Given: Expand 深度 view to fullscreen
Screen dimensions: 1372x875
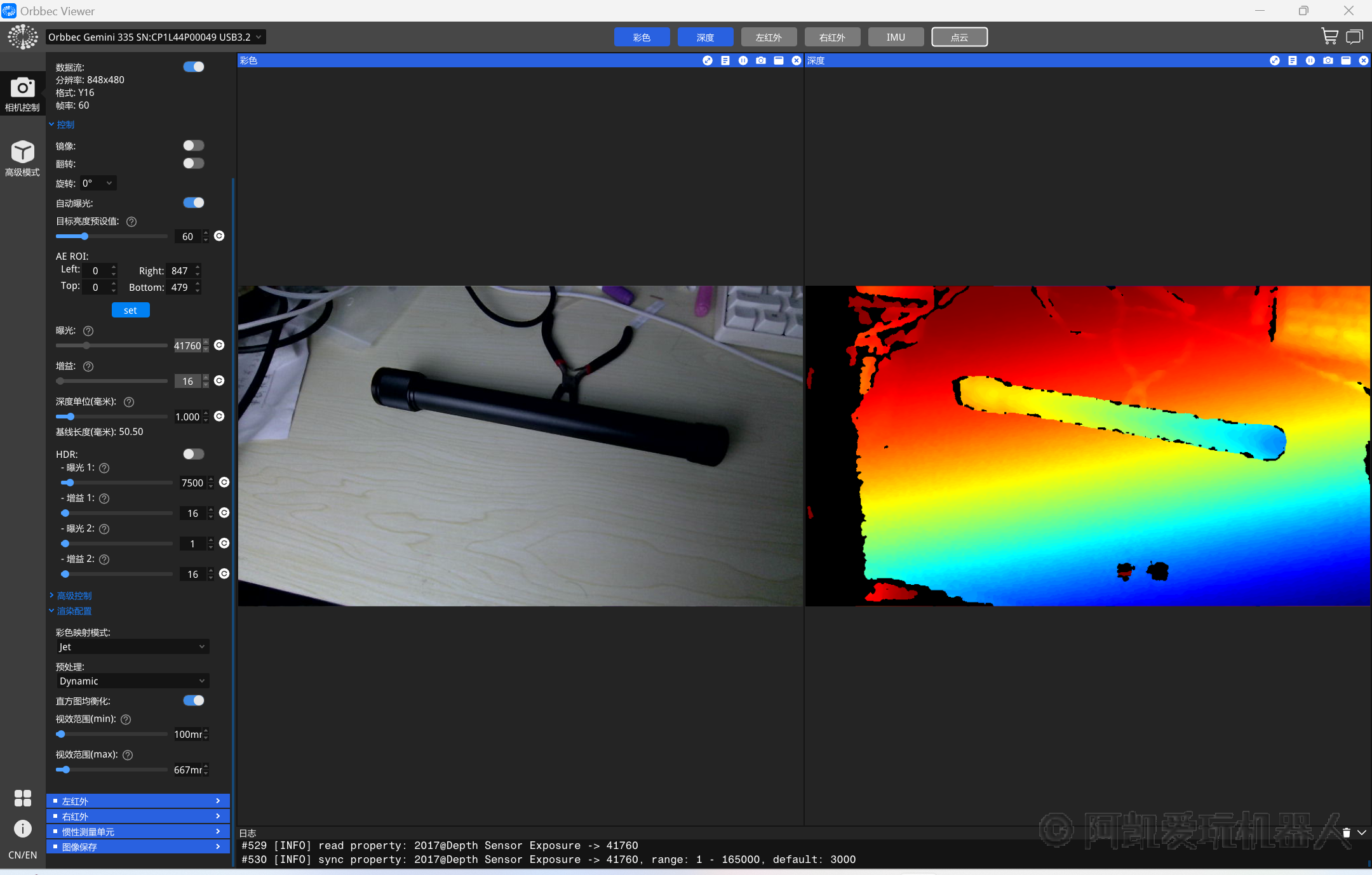Looking at the screenshot, I should (1274, 60).
